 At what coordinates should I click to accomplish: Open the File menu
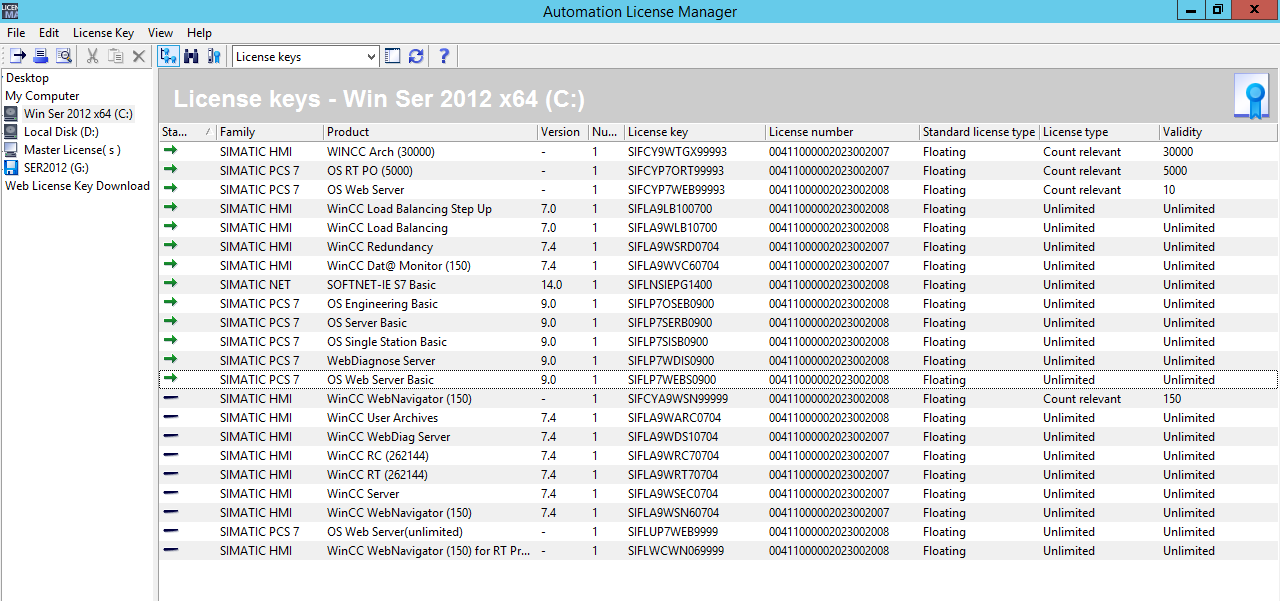[x=16, y=33]
